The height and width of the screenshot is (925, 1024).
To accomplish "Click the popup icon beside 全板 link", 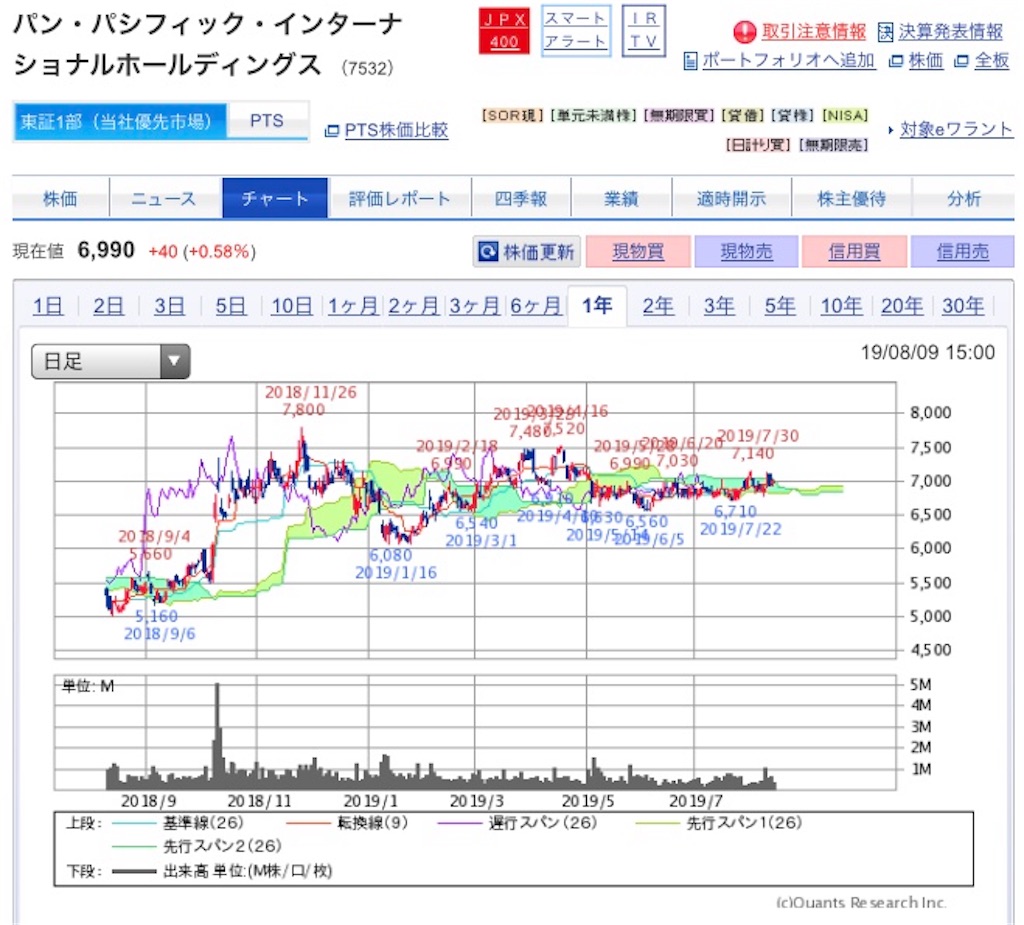I will (x=961, y=61).
